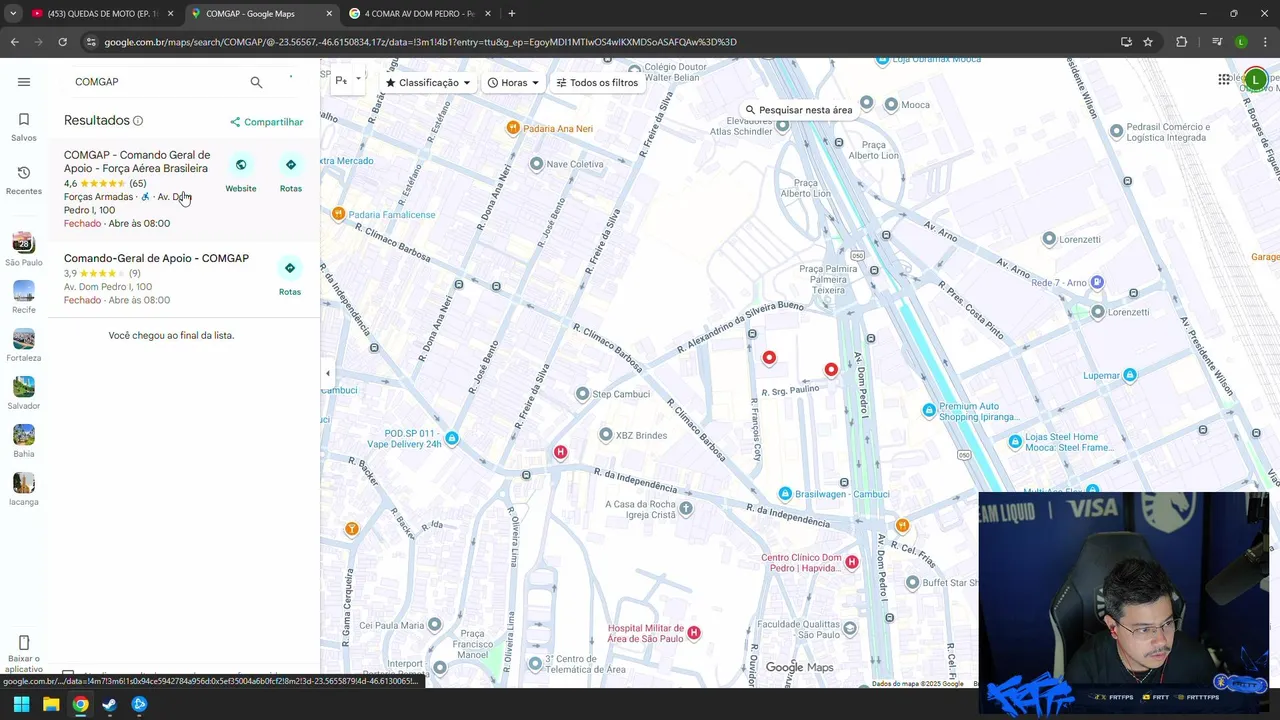Open the São Paulo recent shortcut
This screenshot has height=720, width=1280.
click(x=24, y=250)
